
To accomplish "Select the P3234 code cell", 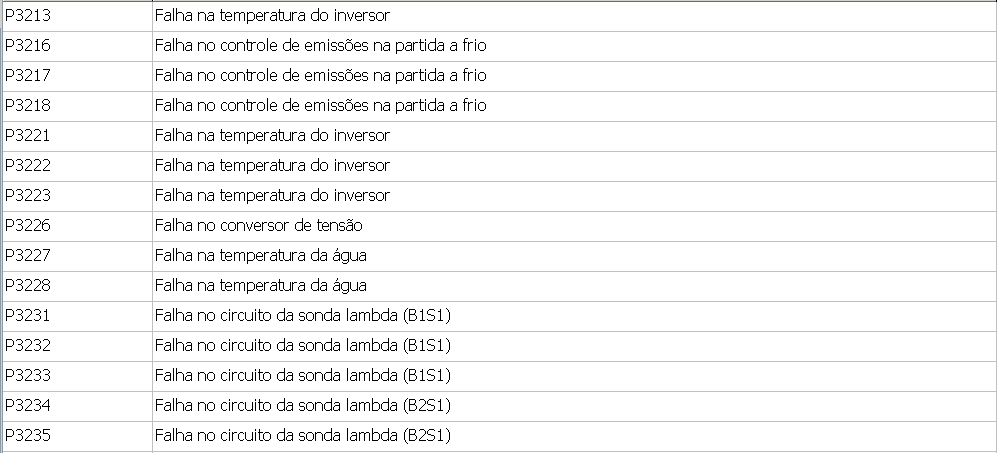I will tap(28, 406).
